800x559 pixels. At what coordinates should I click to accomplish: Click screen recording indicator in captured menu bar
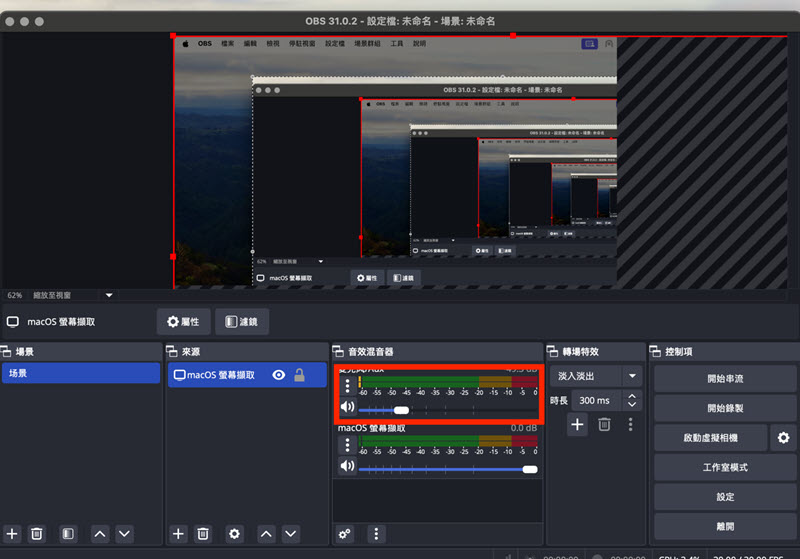click(x=589, y=44)
